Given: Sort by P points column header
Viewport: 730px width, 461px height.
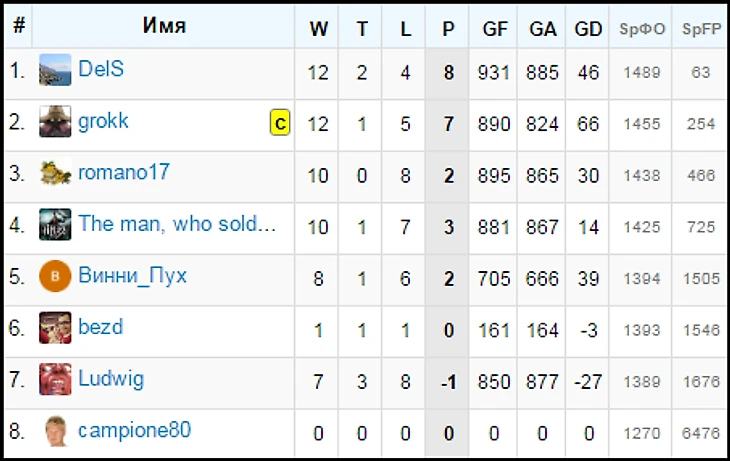Looking at the screenshot, I should point(448,28).
